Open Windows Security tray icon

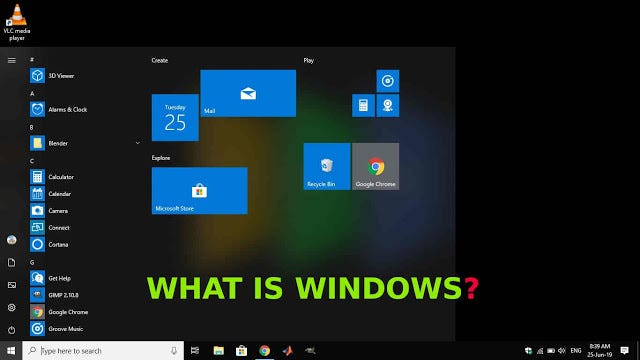(x=529, y=351)
